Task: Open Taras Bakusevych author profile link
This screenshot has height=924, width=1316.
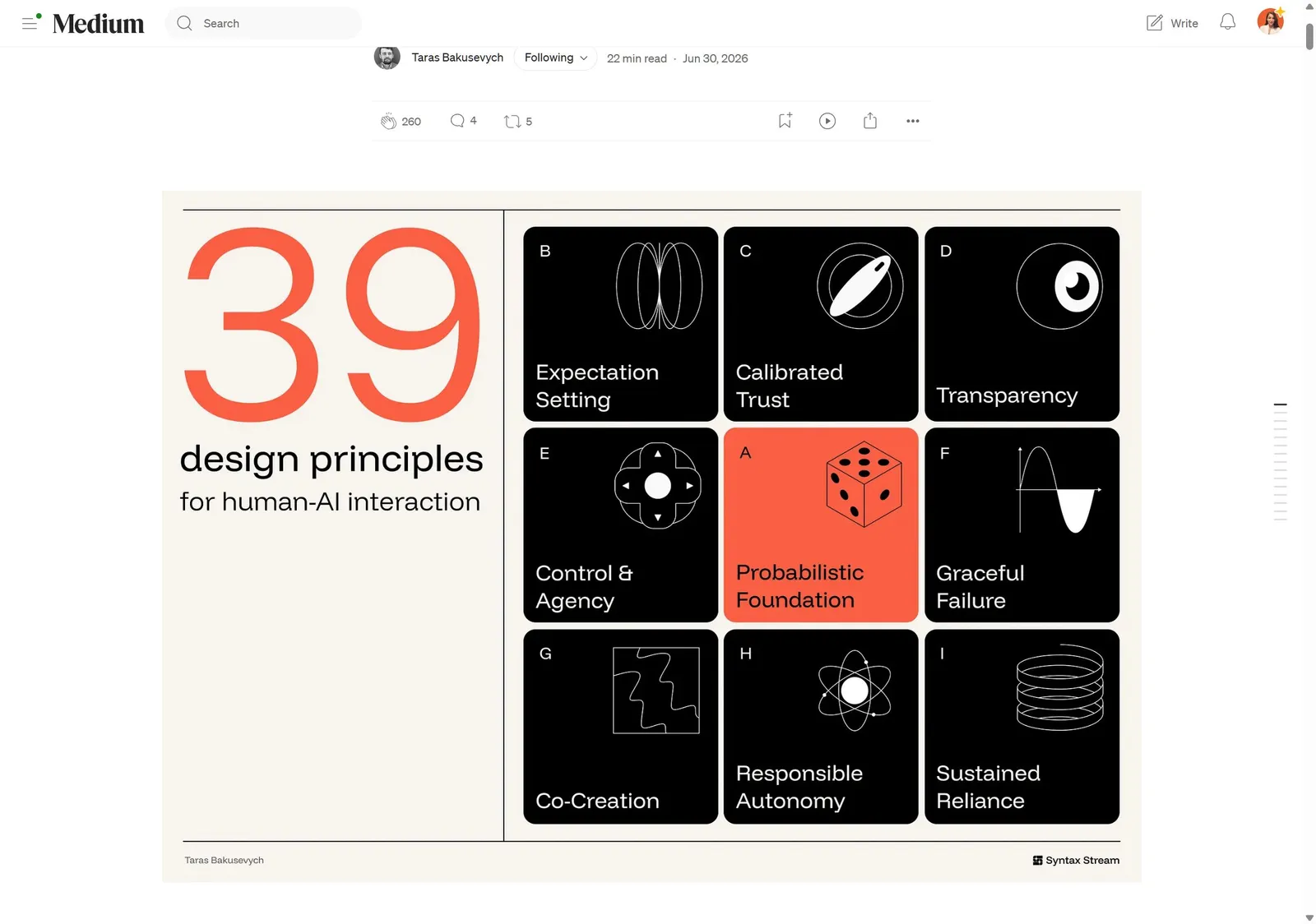Action: pos(457,58)
